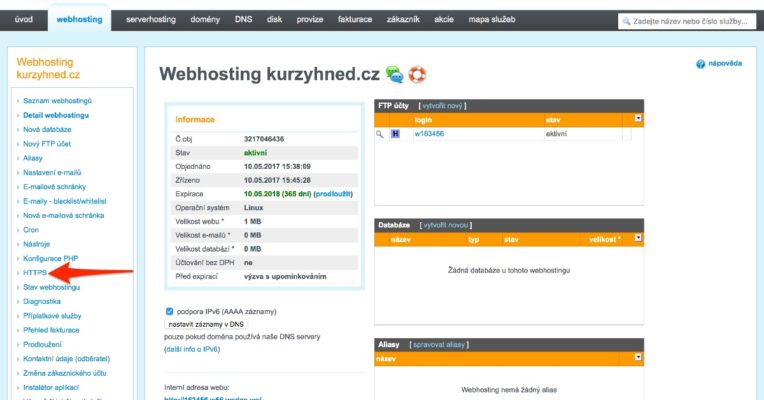The width and height of the screenshot is (764, 400).
Task: Open disk menu item
Action: point(274,19)
